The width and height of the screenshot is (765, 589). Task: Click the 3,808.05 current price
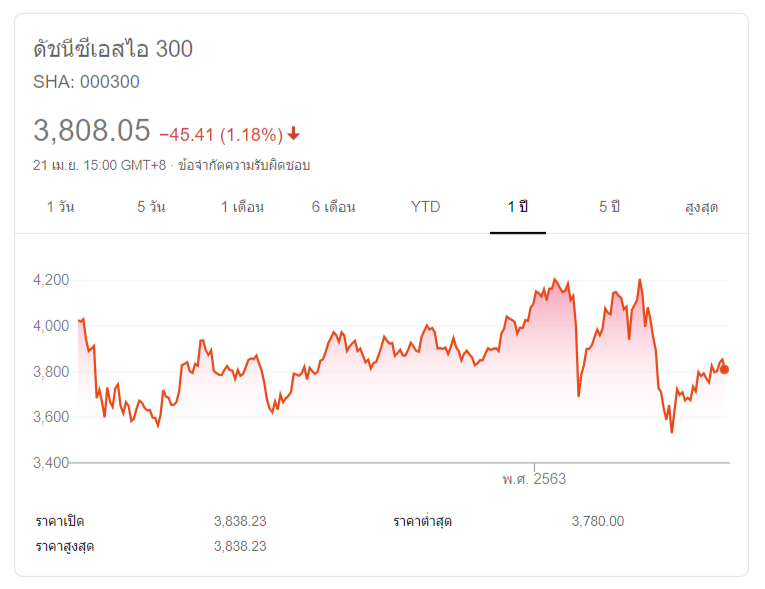pyautogui.click(x=92, y=130)
